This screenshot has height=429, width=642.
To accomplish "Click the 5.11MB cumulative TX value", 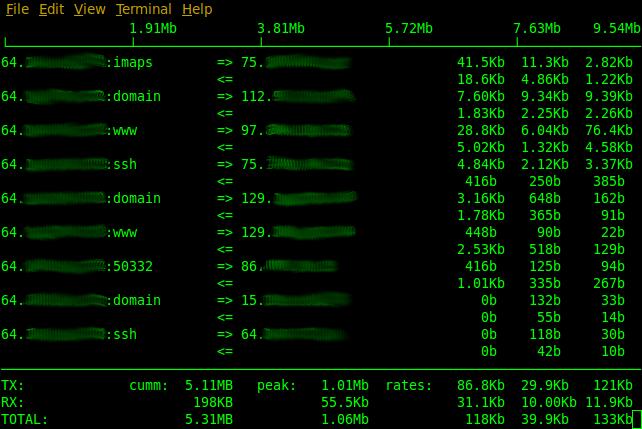I will (x=209, y=385).
